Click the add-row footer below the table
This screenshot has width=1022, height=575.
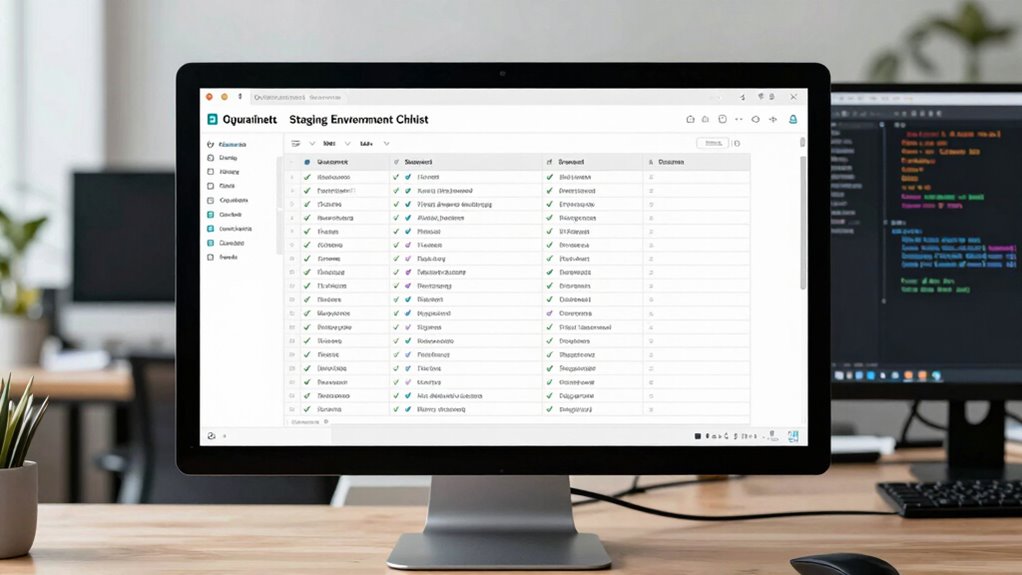310,422
